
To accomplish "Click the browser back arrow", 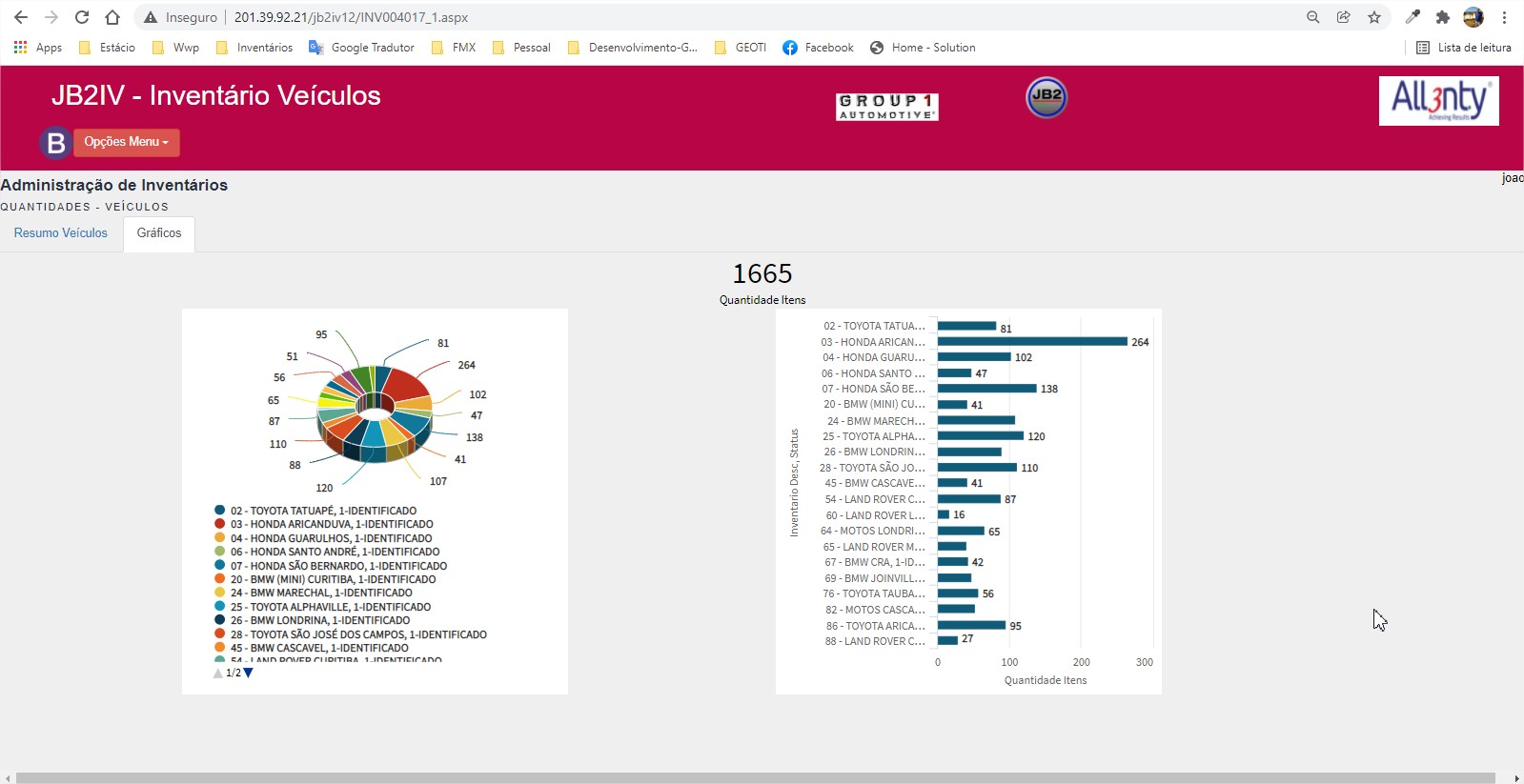I will [x=21, y=17].
